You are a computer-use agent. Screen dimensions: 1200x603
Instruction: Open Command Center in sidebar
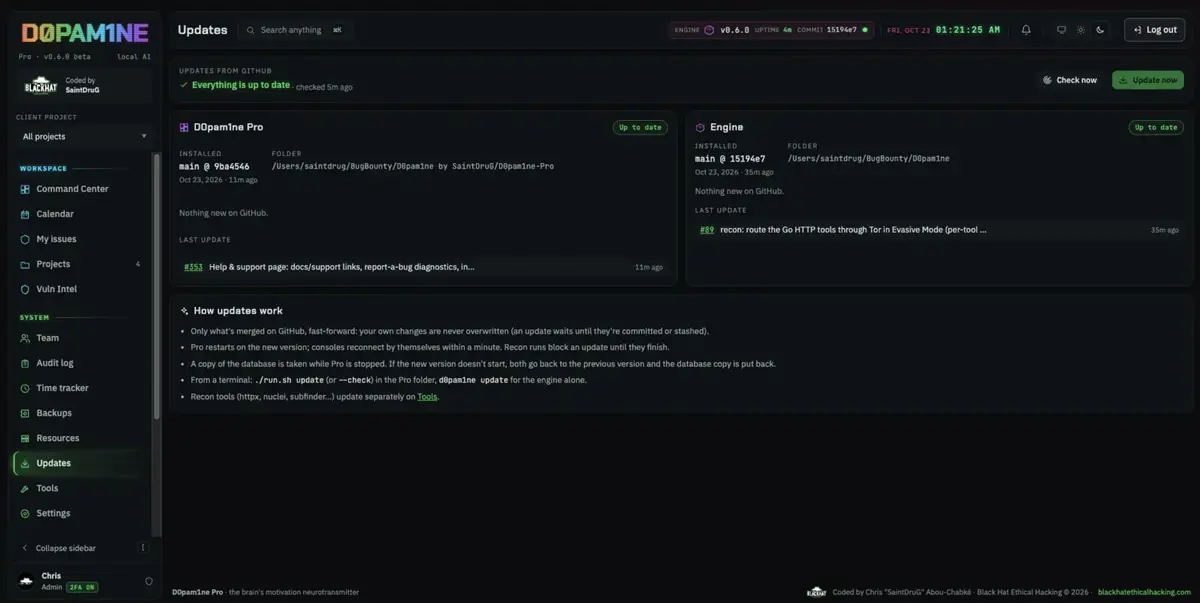pos(72,189)
